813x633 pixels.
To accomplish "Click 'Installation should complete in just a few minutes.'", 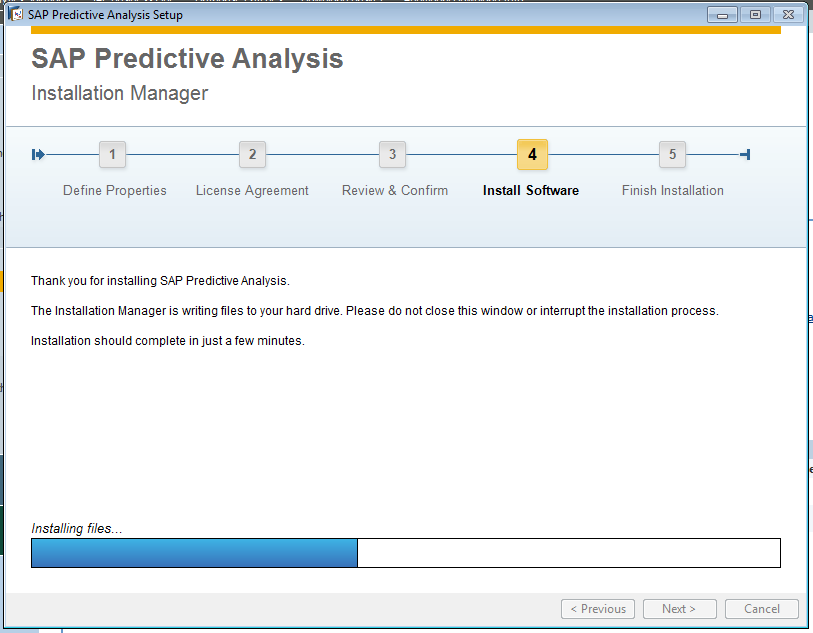I will pyautogui.click(x=167, y=341).
